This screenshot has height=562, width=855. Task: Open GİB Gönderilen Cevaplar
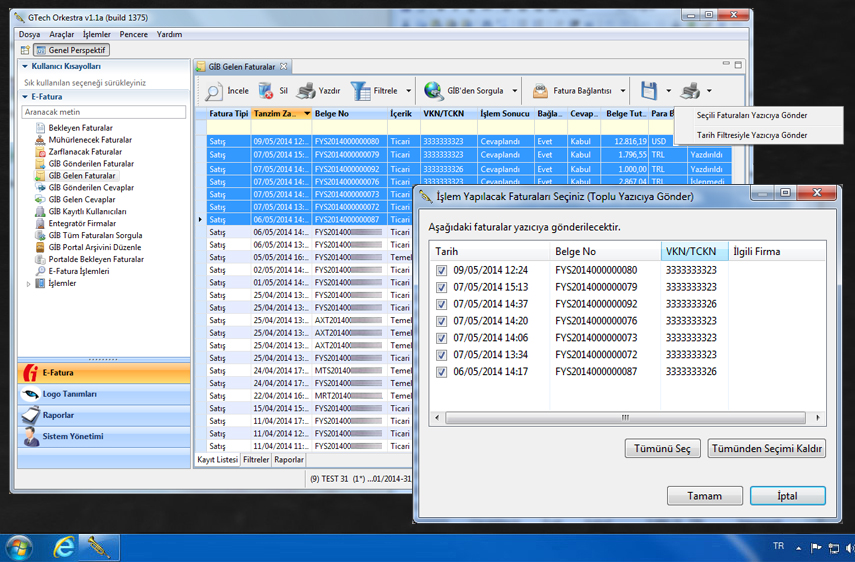(91, 188)
